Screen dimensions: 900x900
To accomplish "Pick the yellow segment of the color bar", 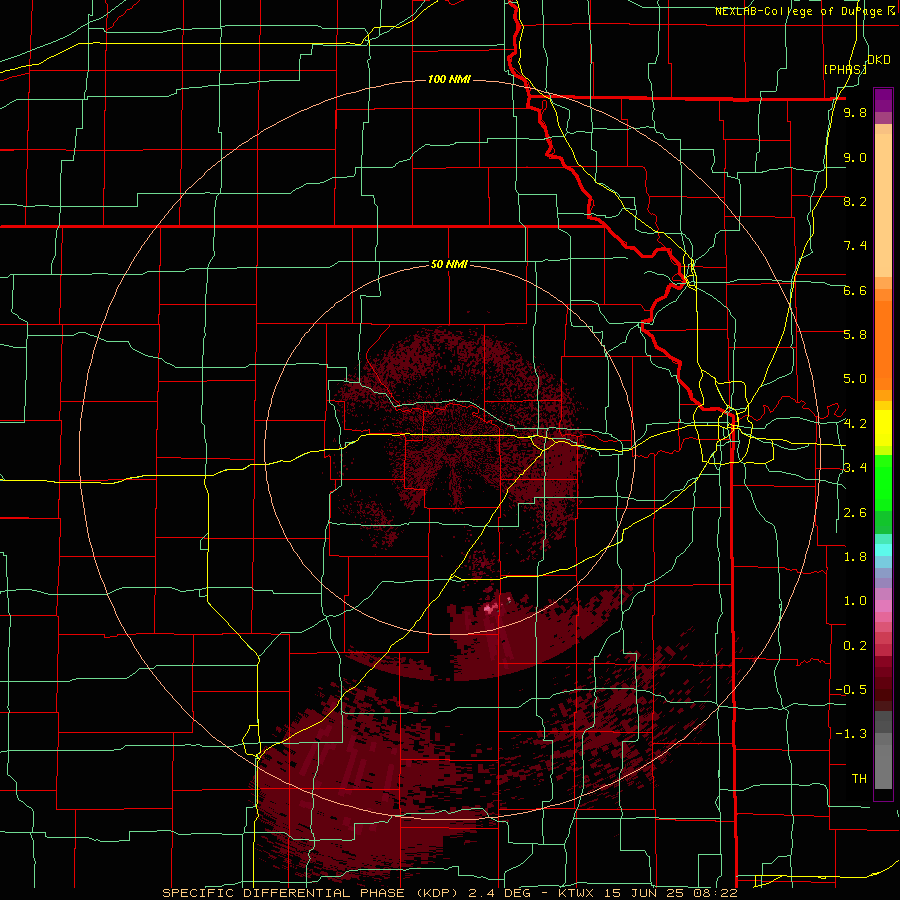I will pyautogui.click(x=883, y=428).
